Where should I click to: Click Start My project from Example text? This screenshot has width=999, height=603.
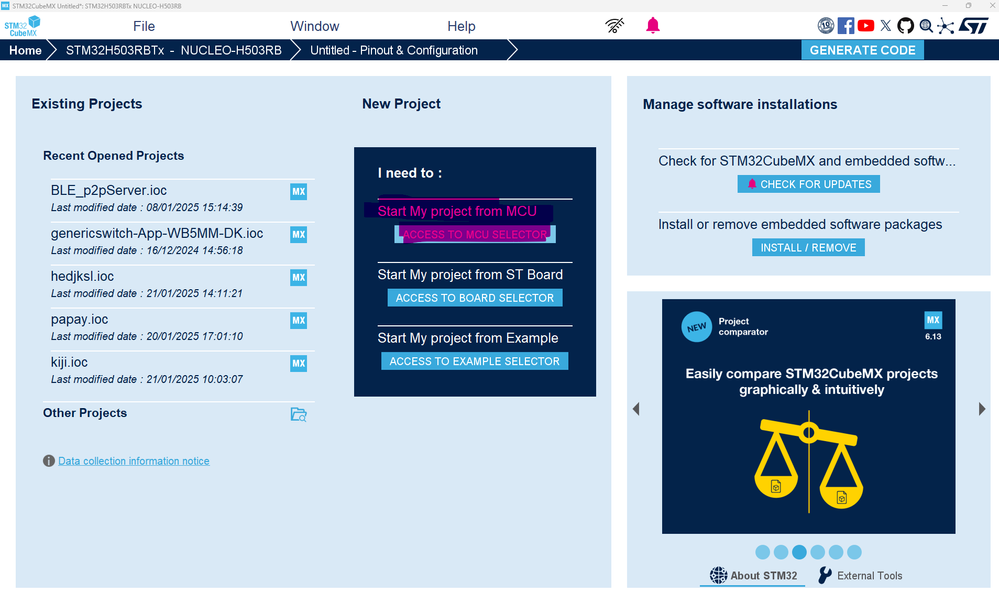(x=468, y=338)
